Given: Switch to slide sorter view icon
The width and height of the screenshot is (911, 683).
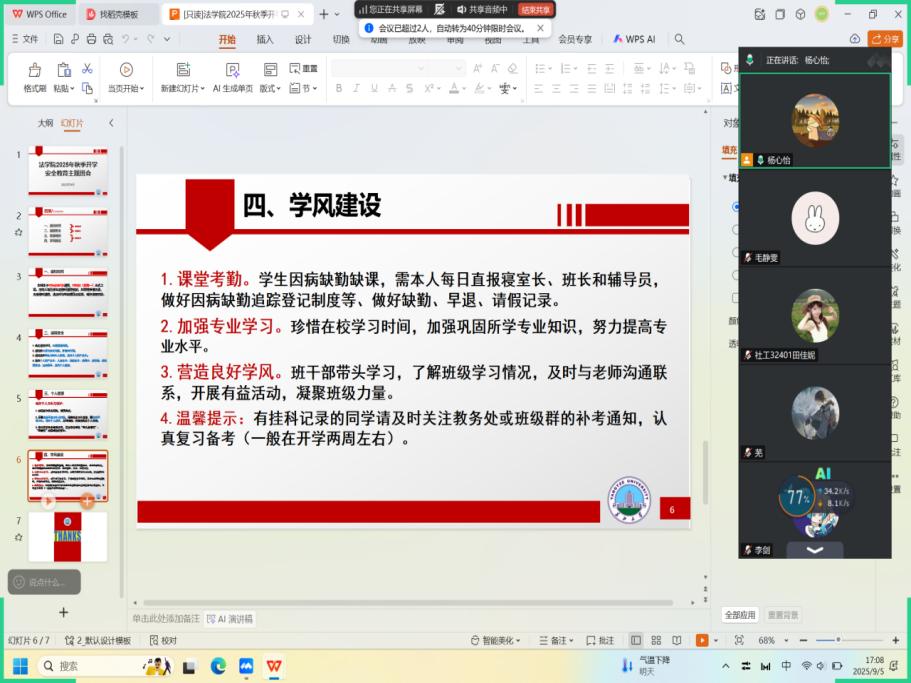Looking at the screenshot, I should tap(656, 640).
